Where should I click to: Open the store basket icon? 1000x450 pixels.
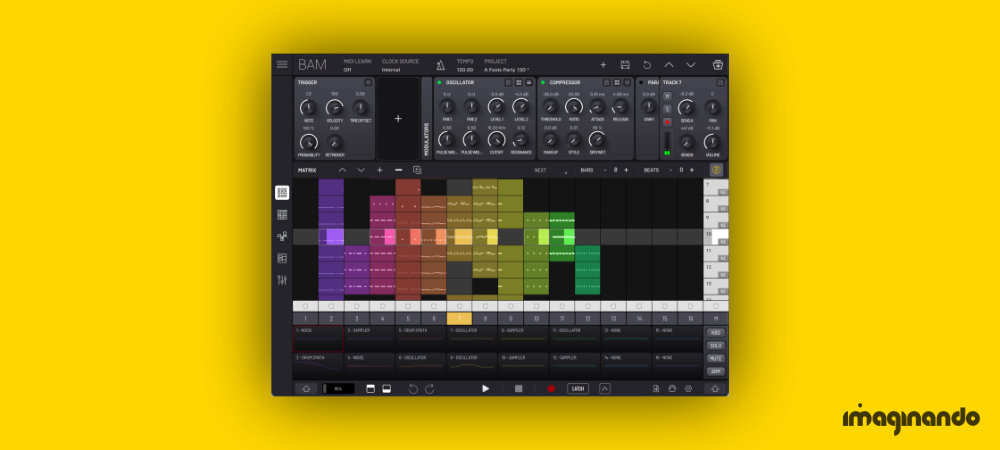(717, 64)
